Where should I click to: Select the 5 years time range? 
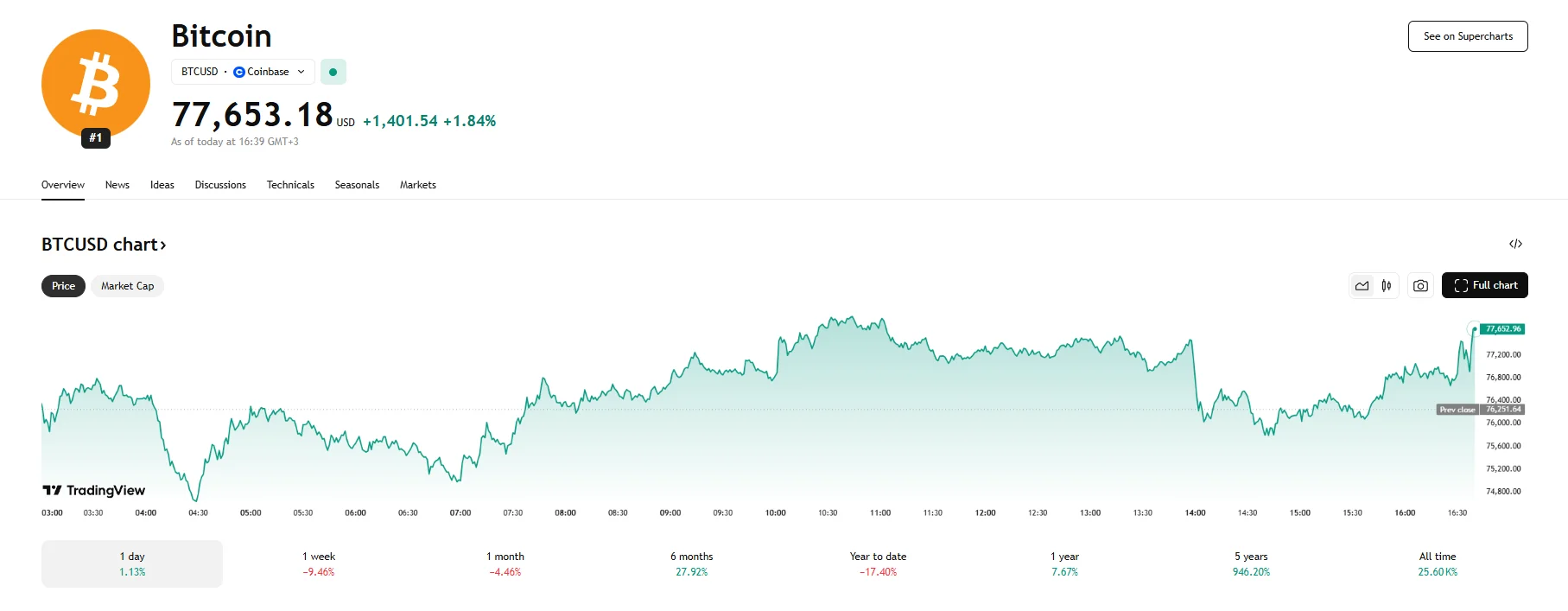(1251, 563)
